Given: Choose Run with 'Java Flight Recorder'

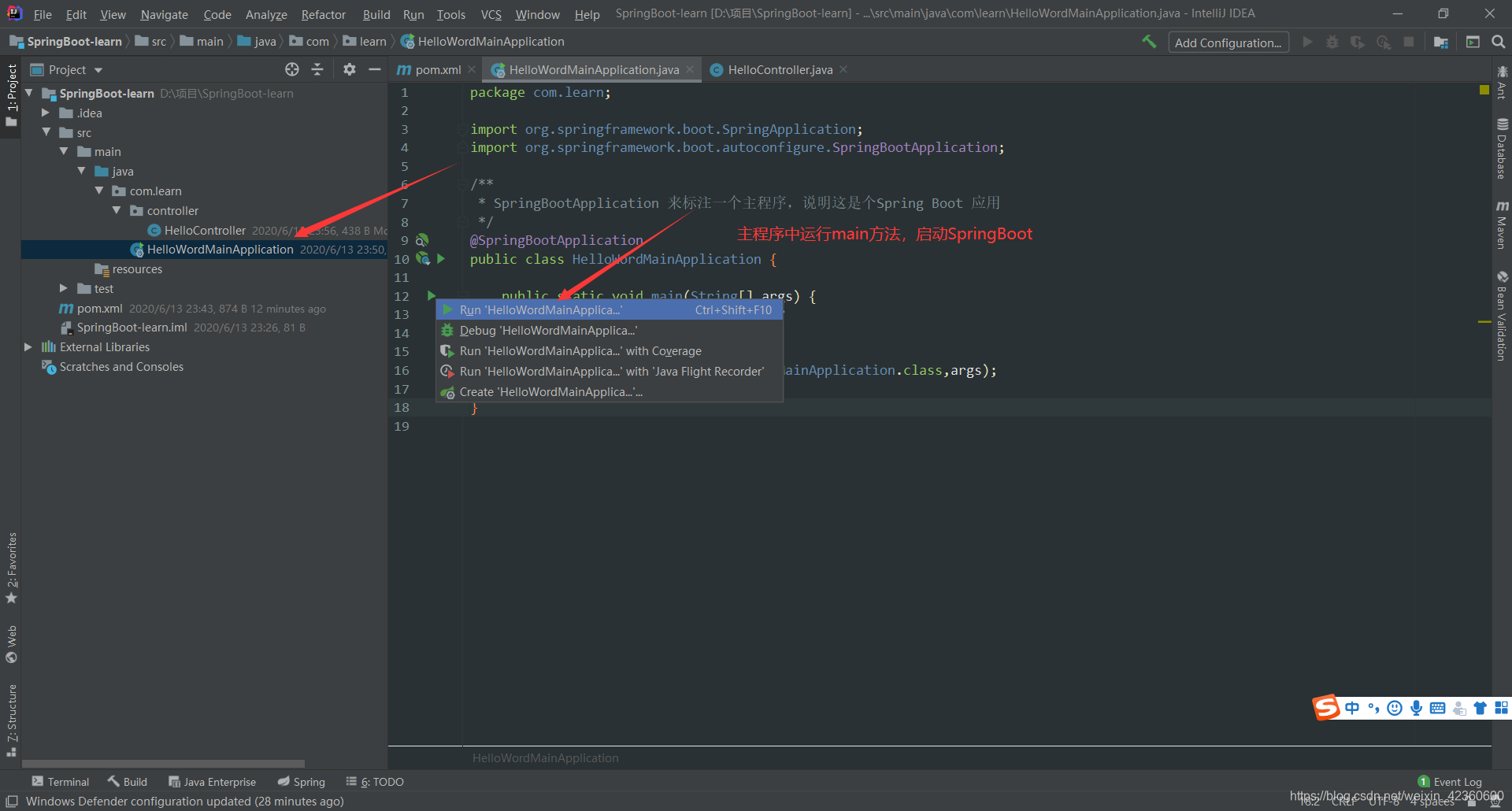Looking at the screenshot, I should pos(610,371).
